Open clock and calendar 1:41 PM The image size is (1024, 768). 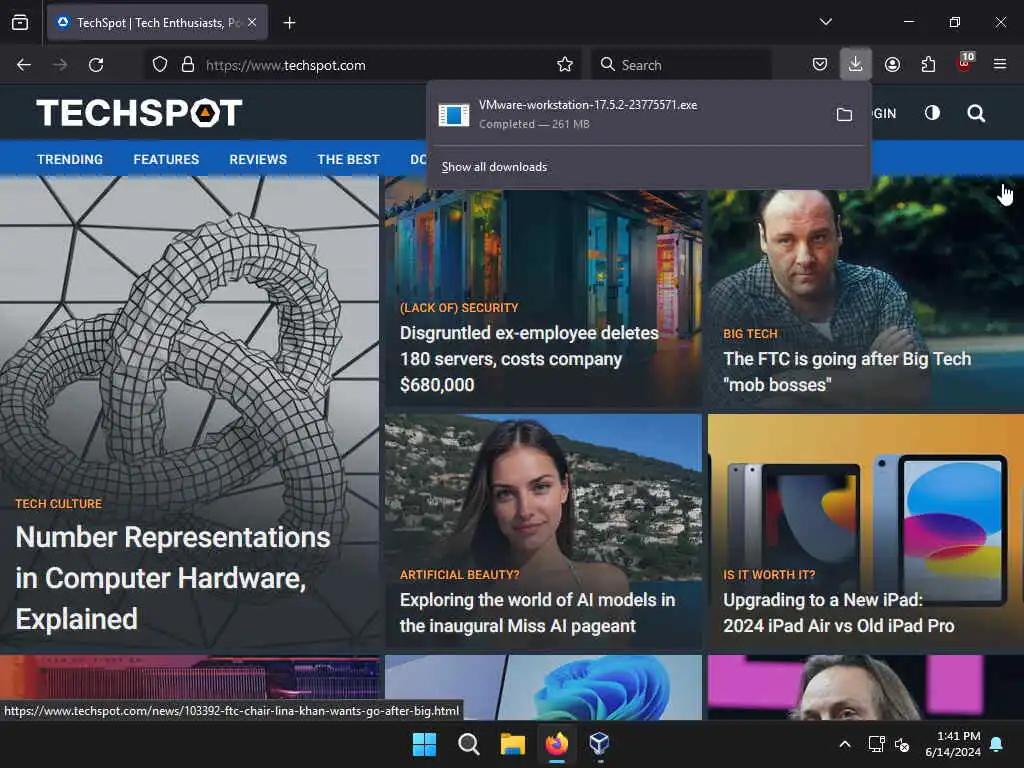pyautogui.click(x=953, y=744)
